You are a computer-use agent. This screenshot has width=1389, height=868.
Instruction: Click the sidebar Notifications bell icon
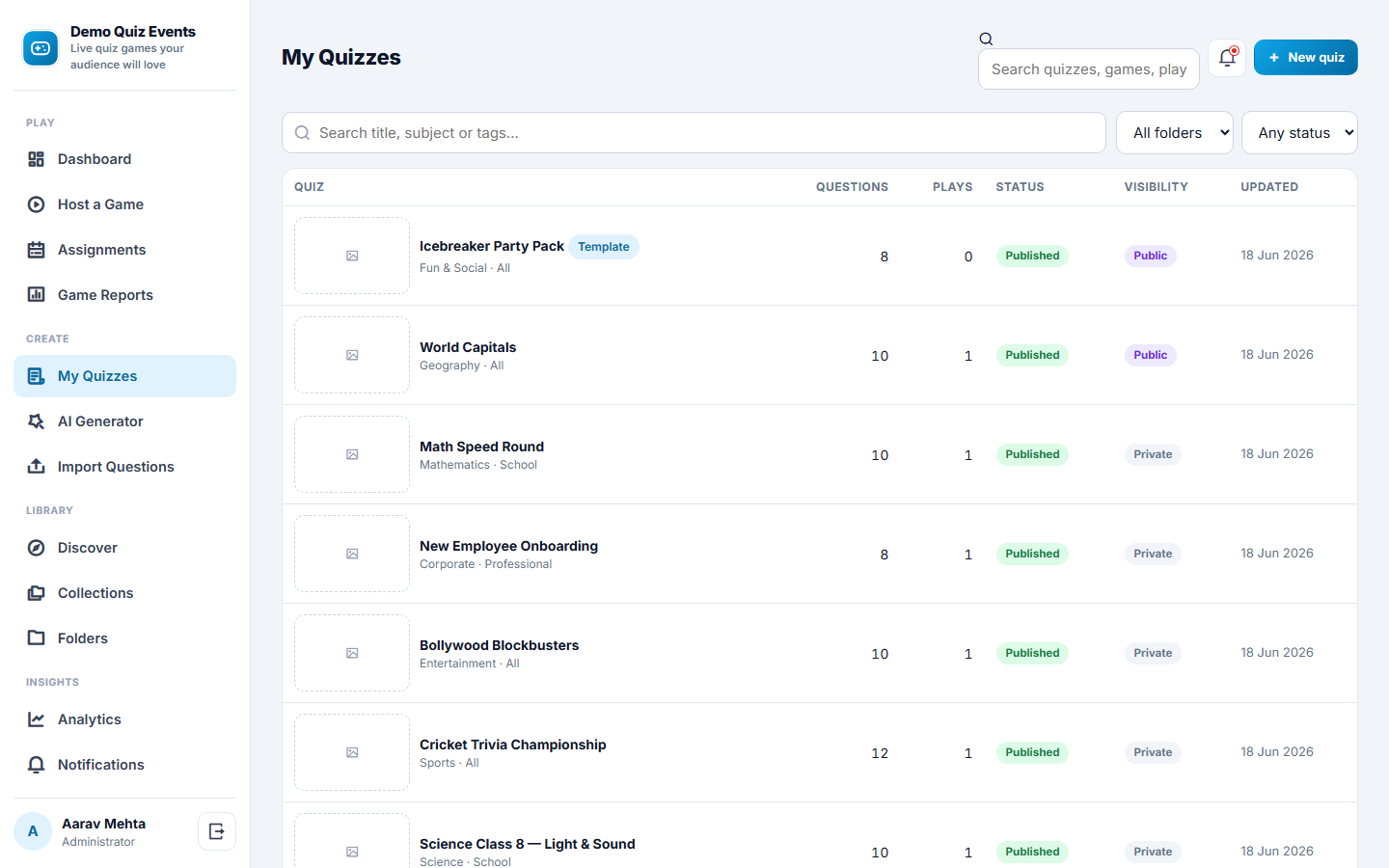(36, 765)
